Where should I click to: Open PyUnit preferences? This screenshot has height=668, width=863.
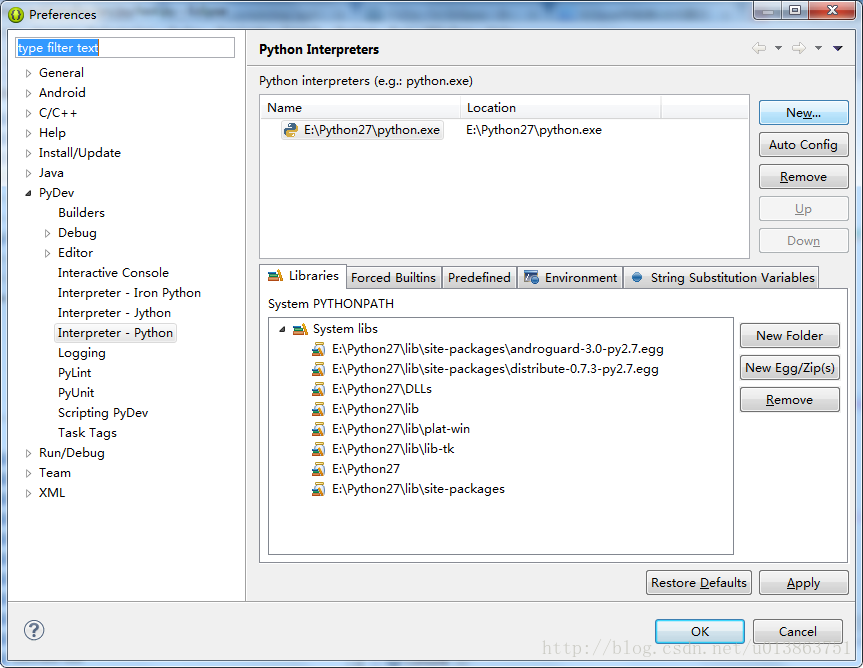(76, 393)
